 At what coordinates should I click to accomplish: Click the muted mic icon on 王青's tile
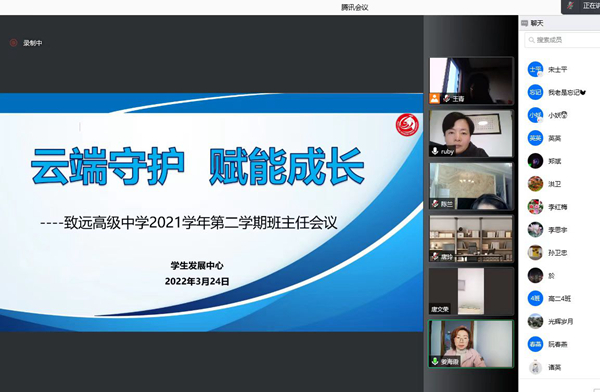pos(446,98)
